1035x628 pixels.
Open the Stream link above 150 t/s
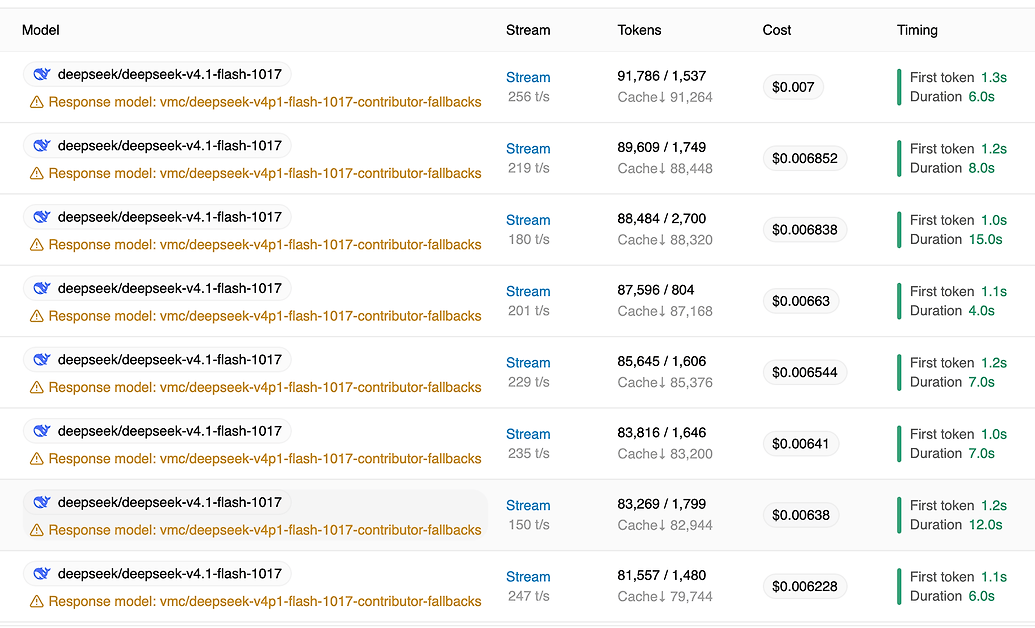(x=528, y=505)
